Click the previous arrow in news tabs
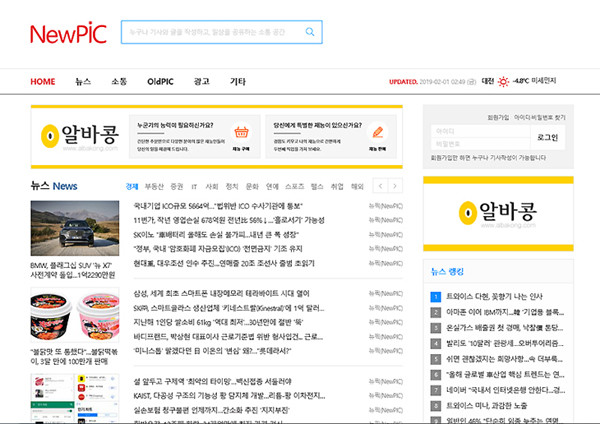 [380, 186]
